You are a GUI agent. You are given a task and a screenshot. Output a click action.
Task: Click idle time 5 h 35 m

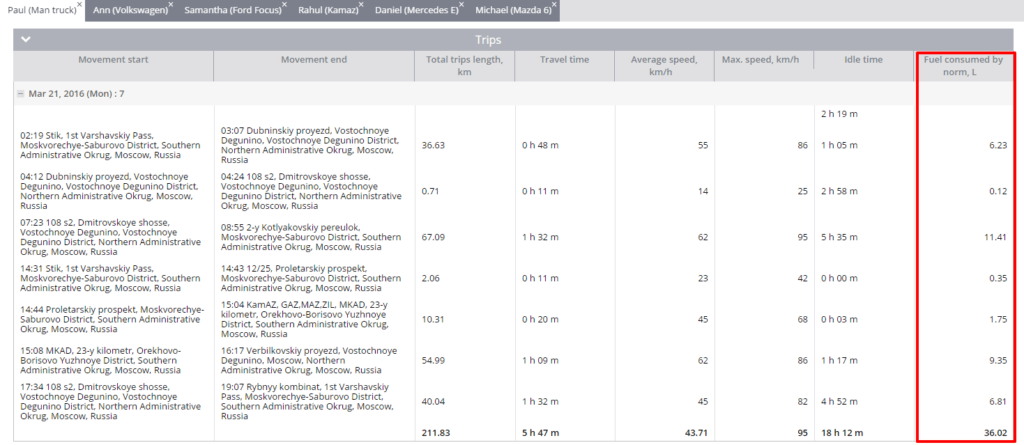[839, 237]
